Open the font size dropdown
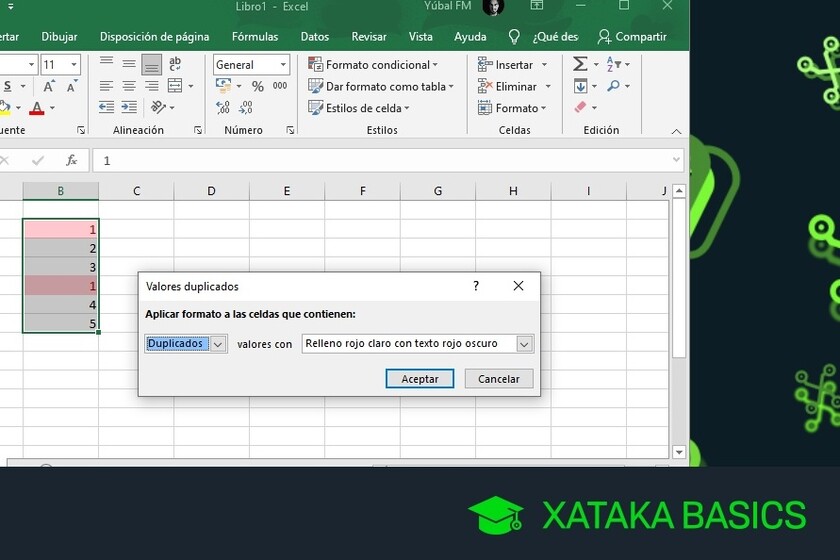This screenshot has width=840, height=560. 74,65
